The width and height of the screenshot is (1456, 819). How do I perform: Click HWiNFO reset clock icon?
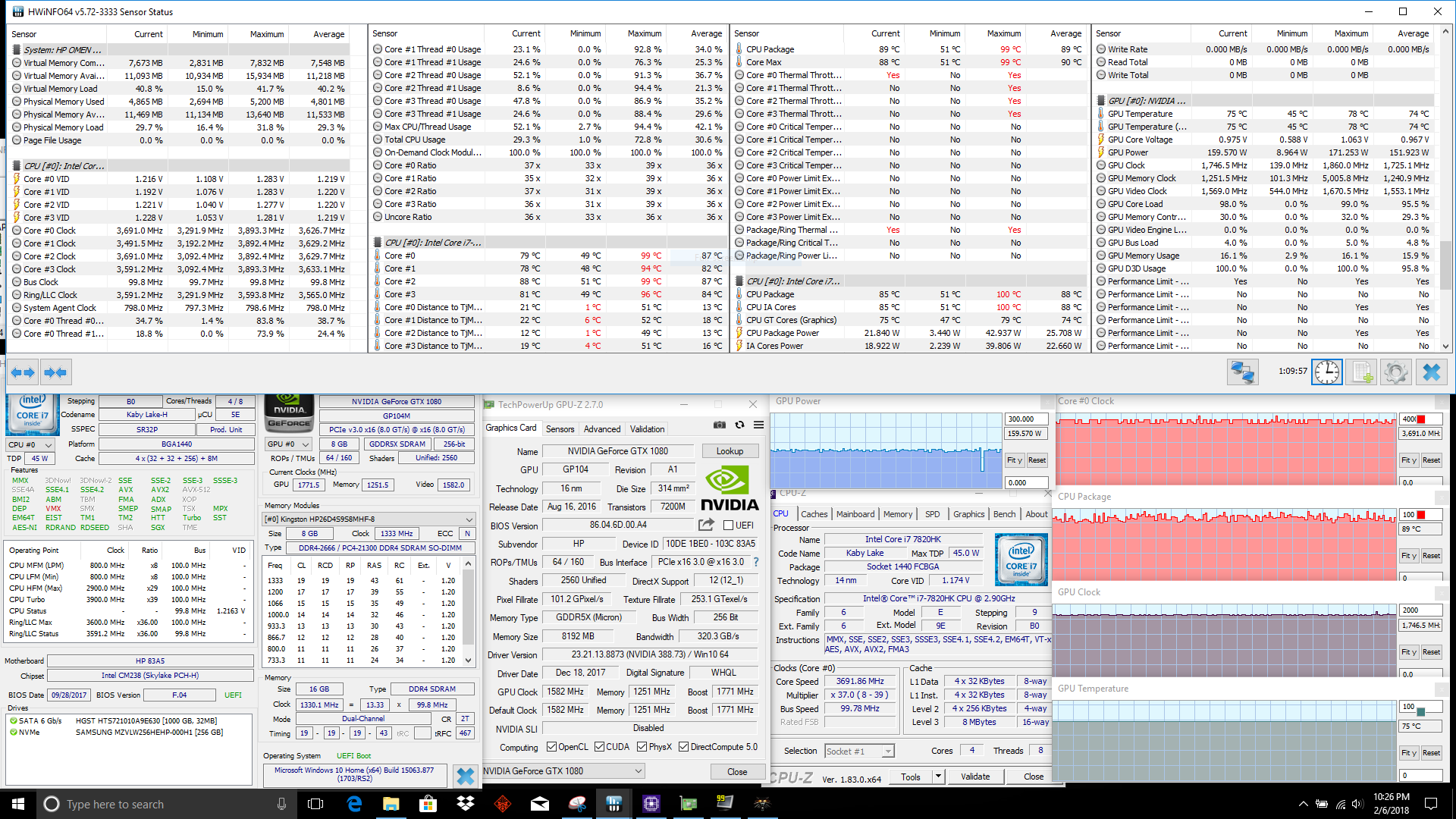(x=1327, y=372)
